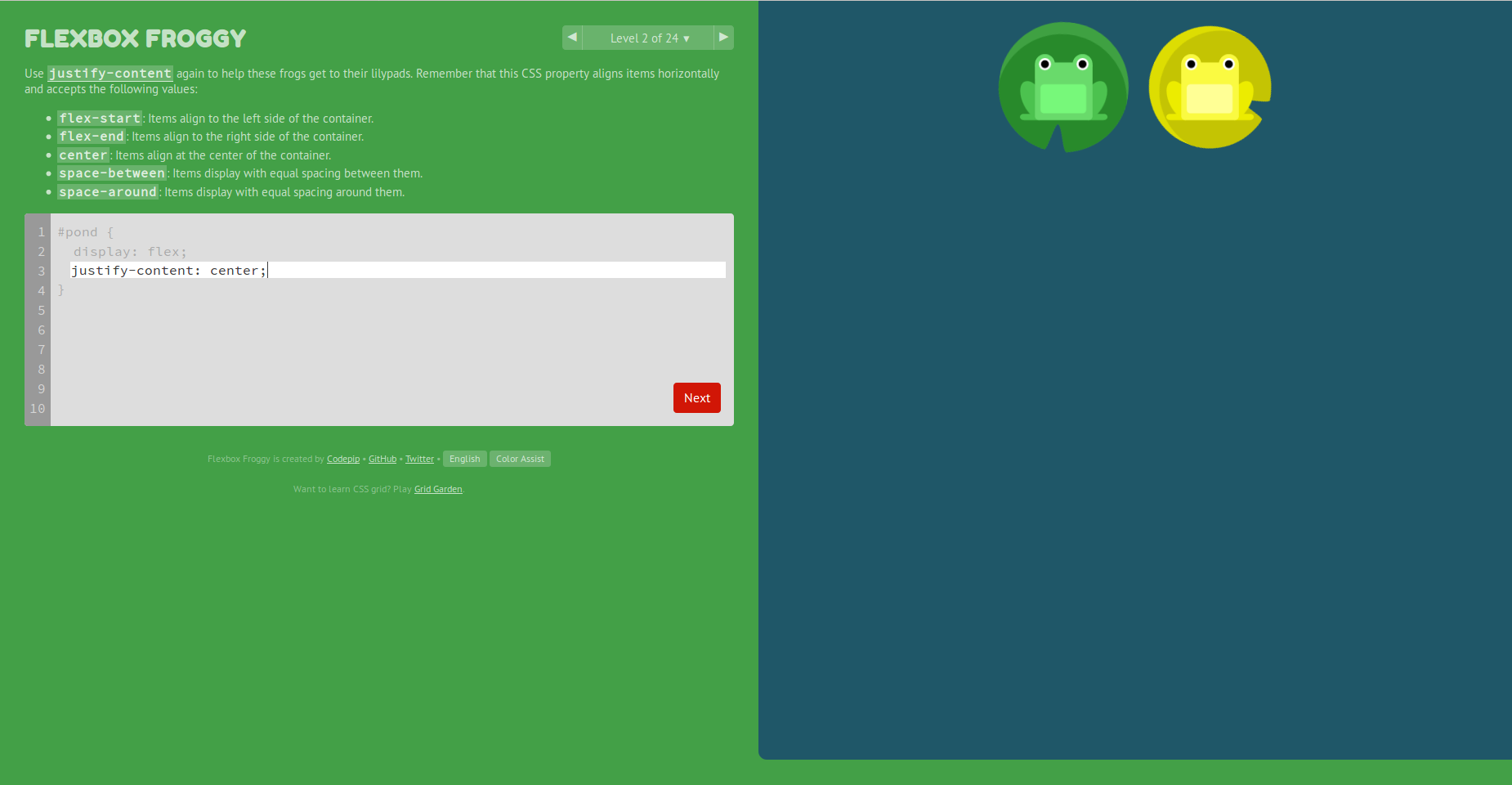Open the English language selector
This screenshot has width=1512, height=785.
point(465,459)
